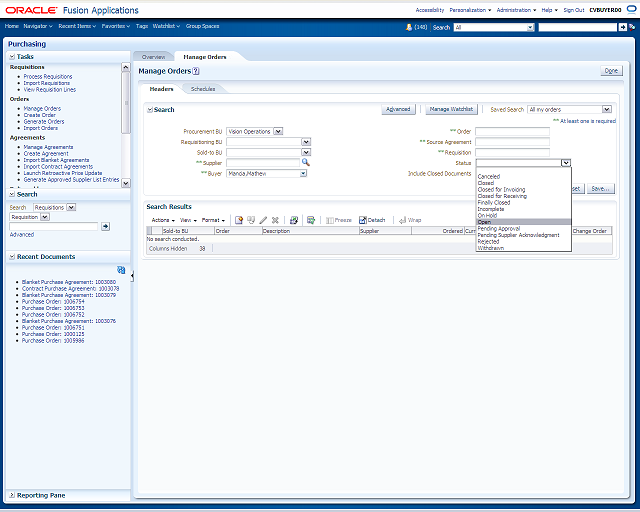Click the pencil Edit icon in results toolbar

pyautogui.click(x=263, y=220)
